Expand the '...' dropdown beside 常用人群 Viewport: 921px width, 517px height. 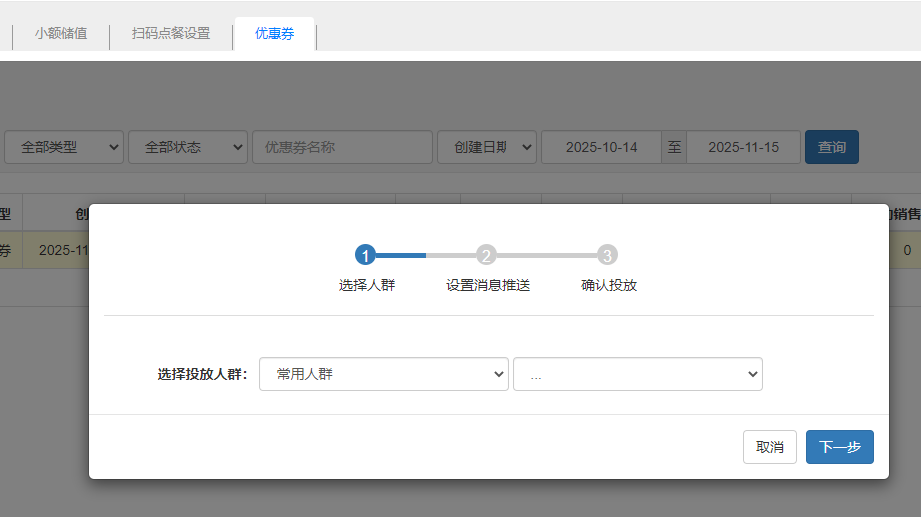[x=637, y=374]
